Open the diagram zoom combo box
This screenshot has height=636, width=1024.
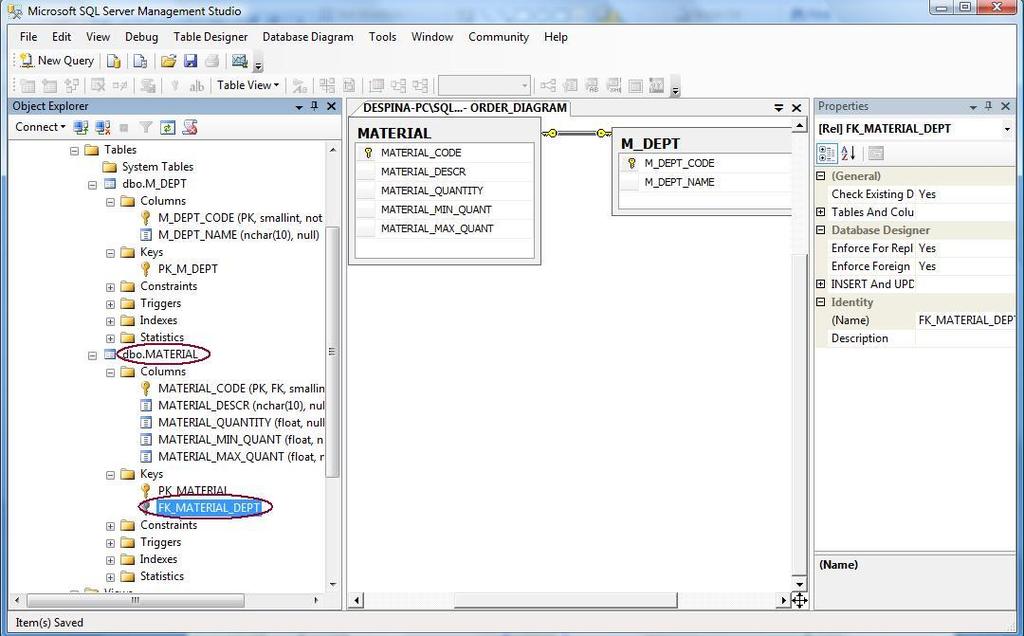pos(484,86)
